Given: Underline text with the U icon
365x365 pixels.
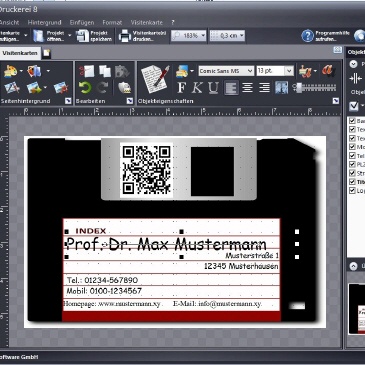Looking at the screenshot, I should [213, 88].
